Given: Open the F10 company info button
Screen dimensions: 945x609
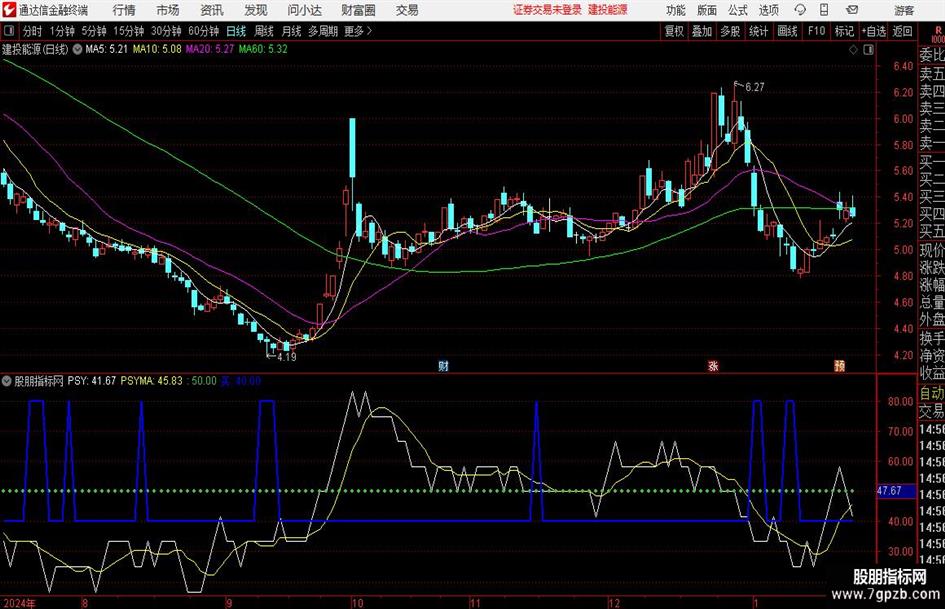Looking at the screenshot, I should pyautogui.click(x=816, y=31).
